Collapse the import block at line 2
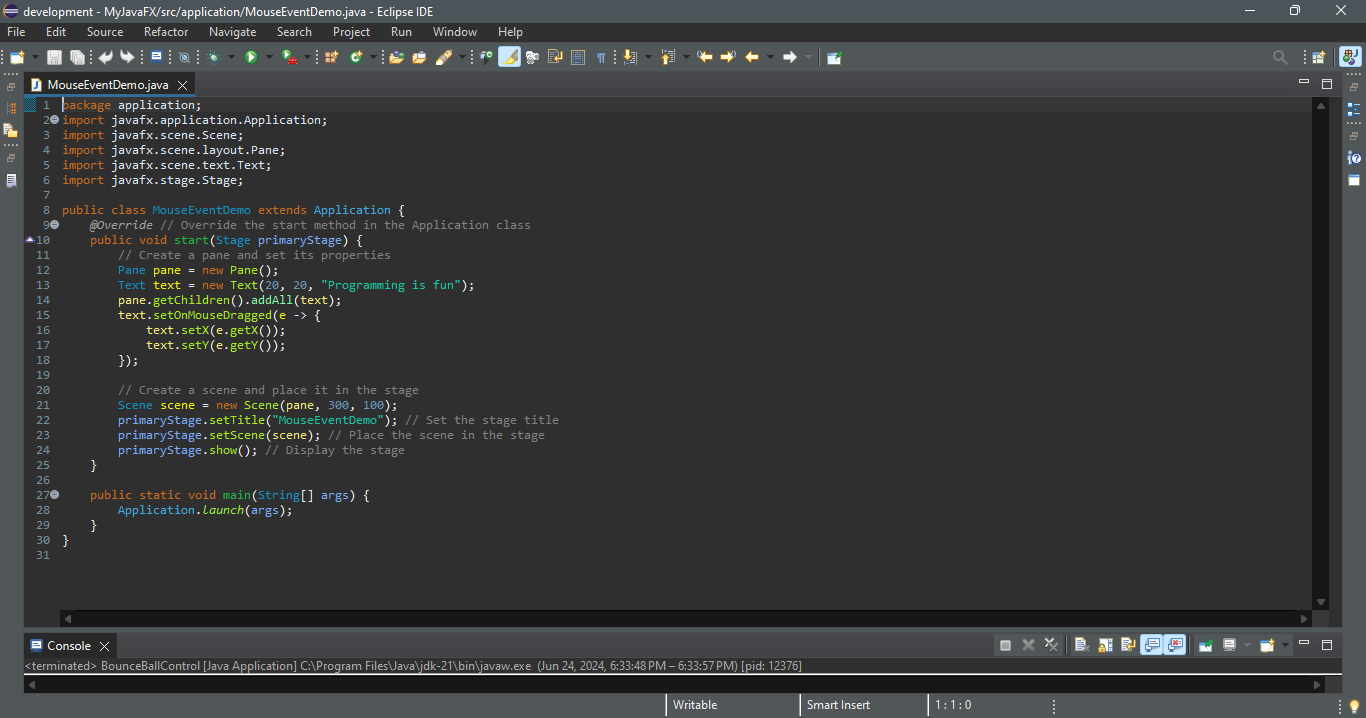 54,120
